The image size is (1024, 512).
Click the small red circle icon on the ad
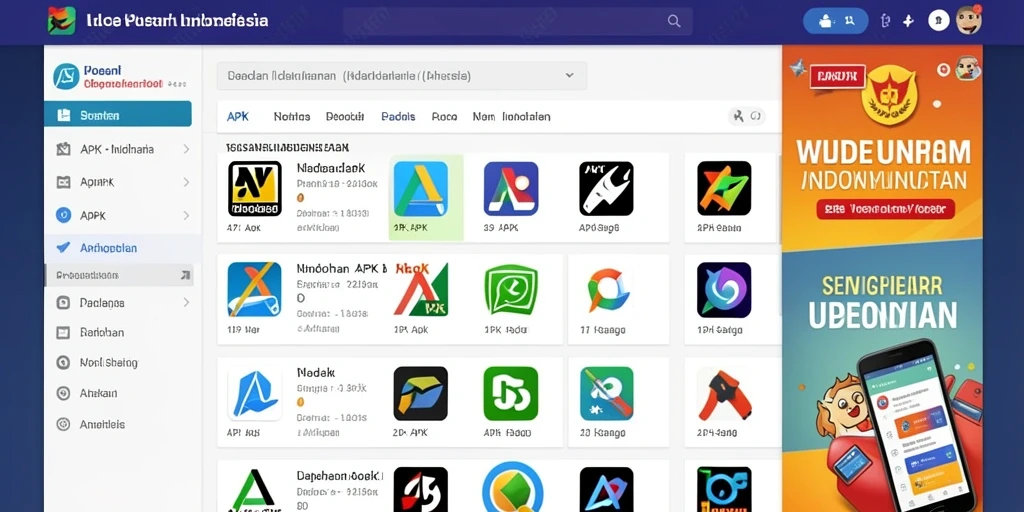pos(942,69)
